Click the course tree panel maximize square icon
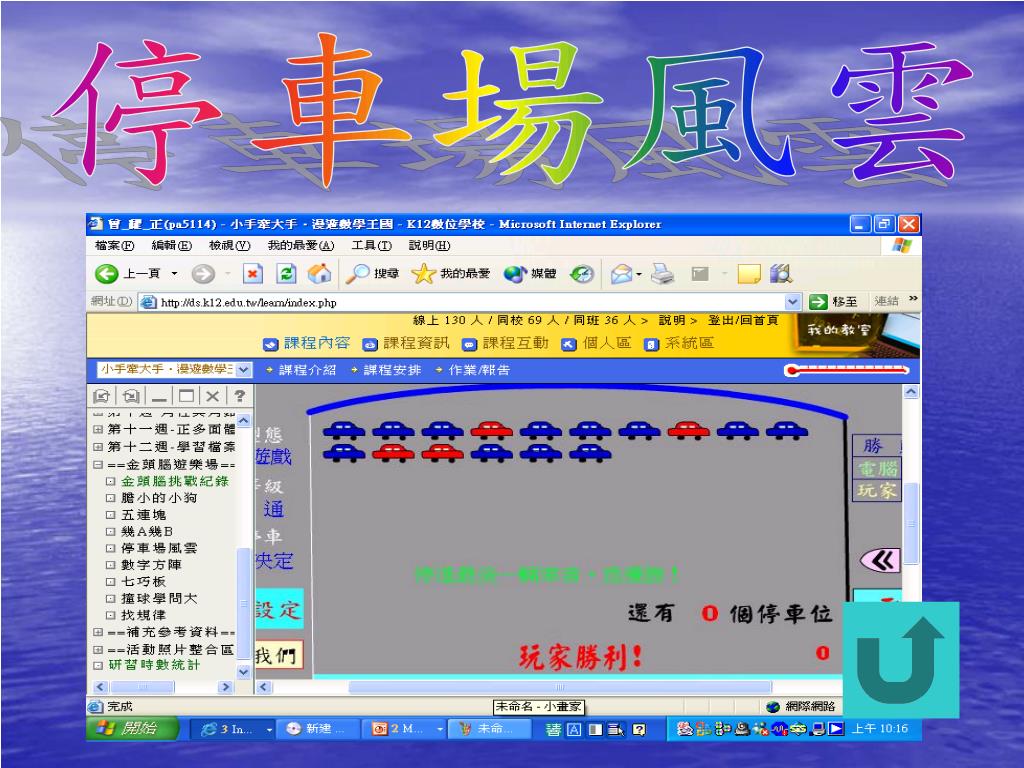The image size is (1024, 768). 186,396
